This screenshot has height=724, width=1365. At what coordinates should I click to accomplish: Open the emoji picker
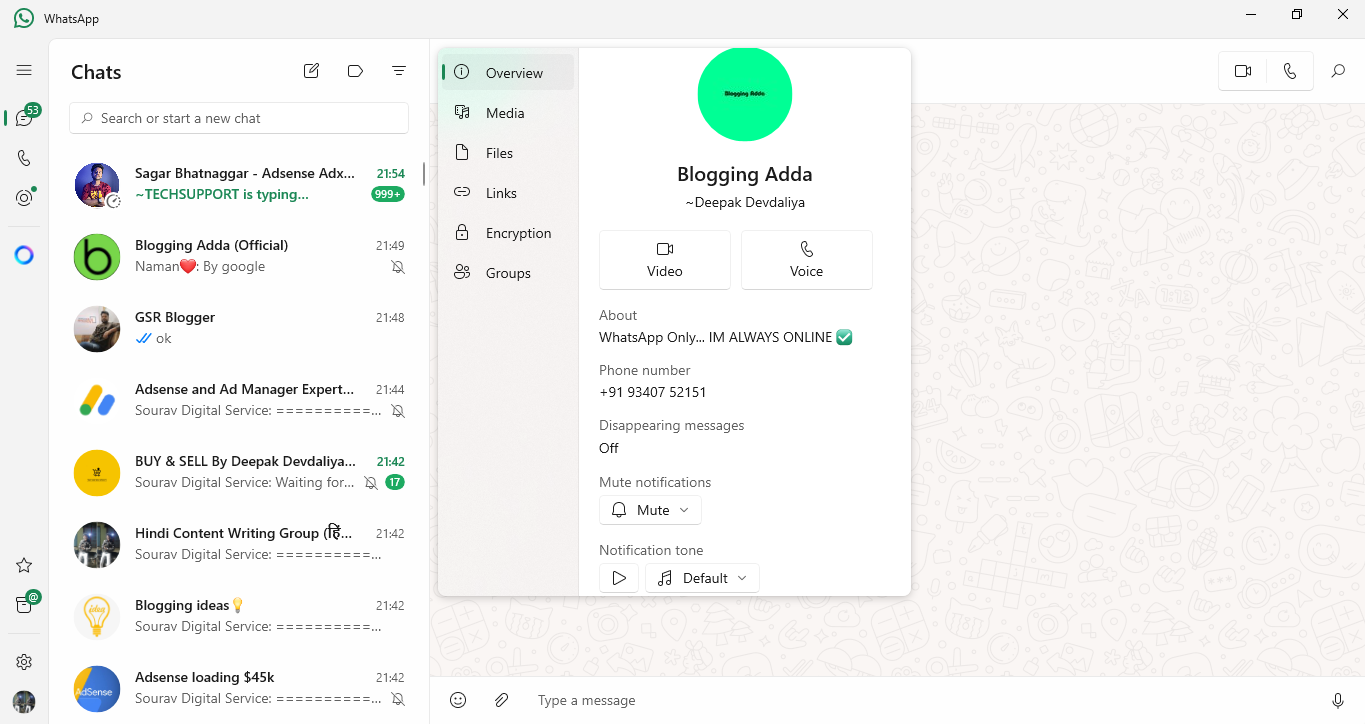[x=458, y=700]
